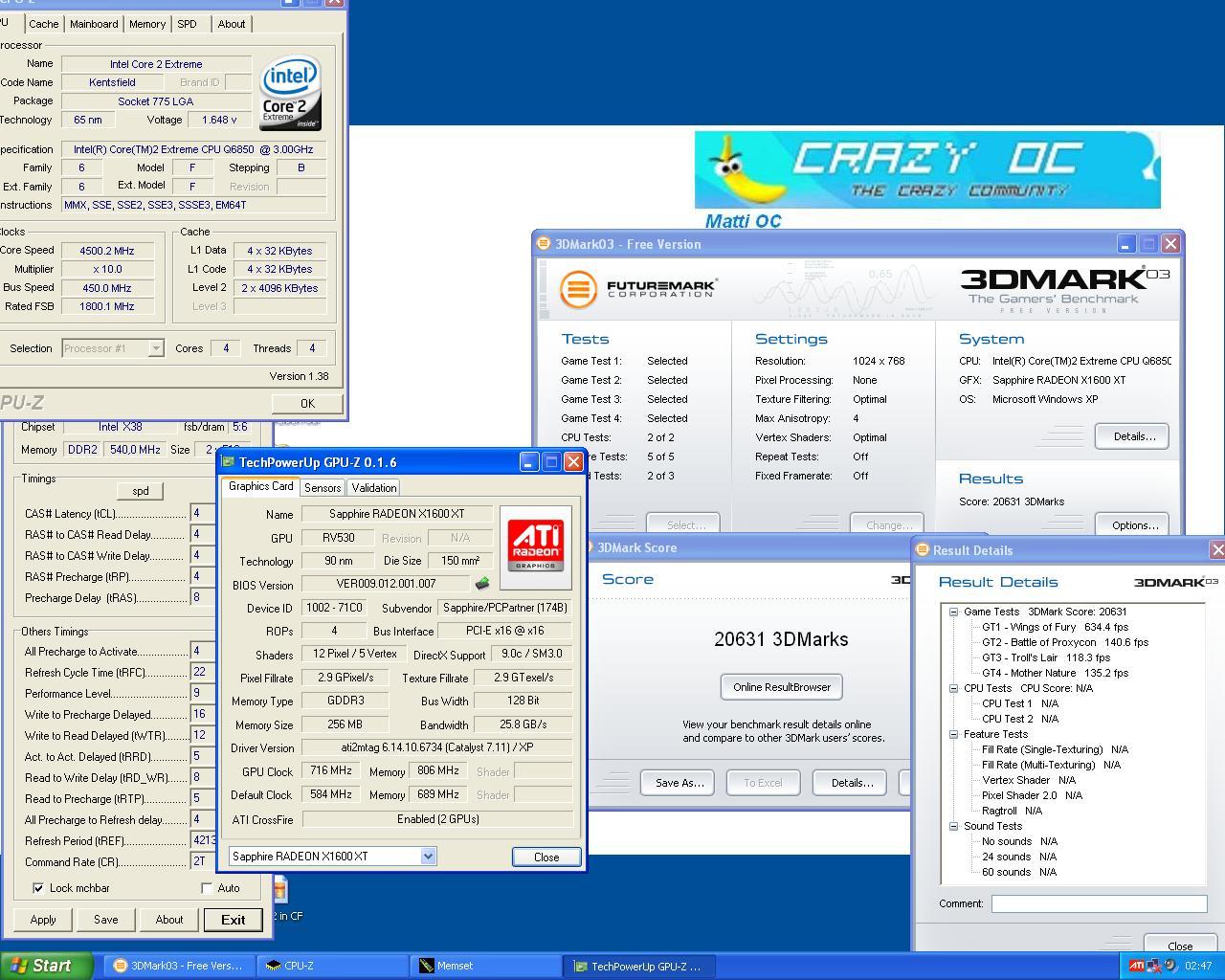The width and height of the screenshot is (1225, 980).
Task: Click About button in Memset
Action: (169, 920)
